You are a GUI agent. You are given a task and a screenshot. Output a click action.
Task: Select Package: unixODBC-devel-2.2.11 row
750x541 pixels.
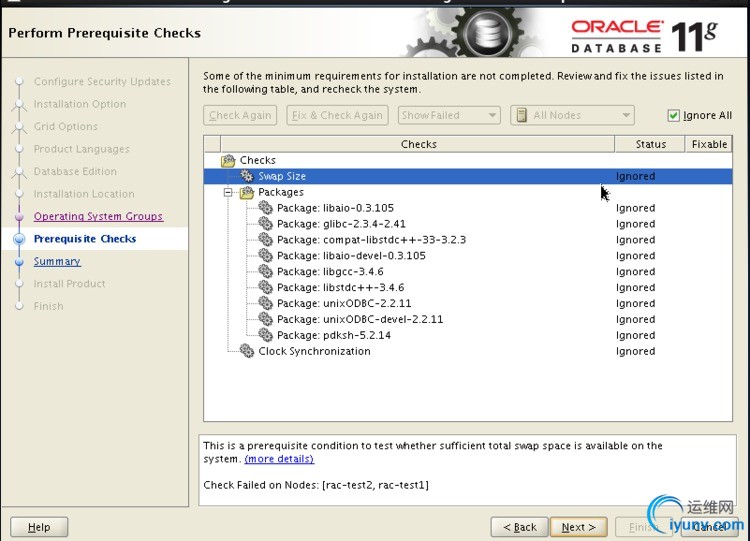(468, 319)
